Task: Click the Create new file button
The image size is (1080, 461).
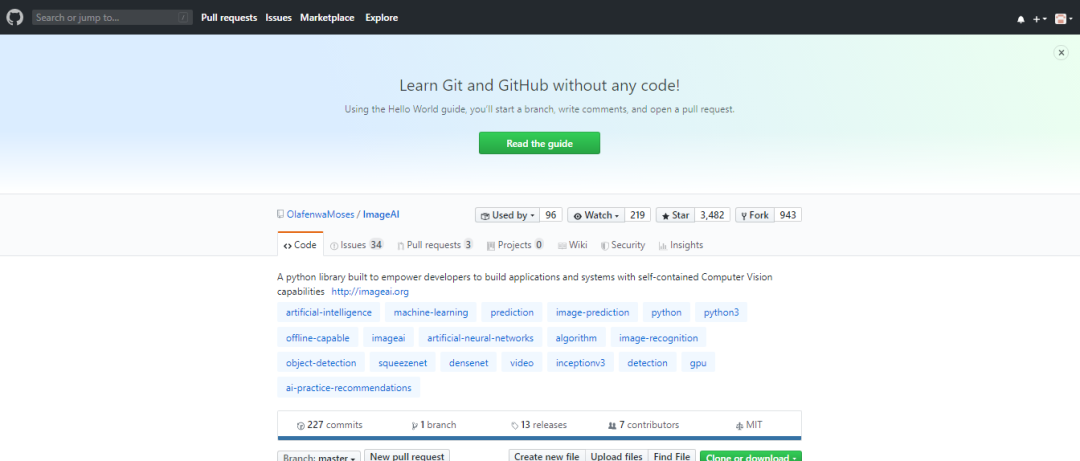Action: click(x=547, y=456)
